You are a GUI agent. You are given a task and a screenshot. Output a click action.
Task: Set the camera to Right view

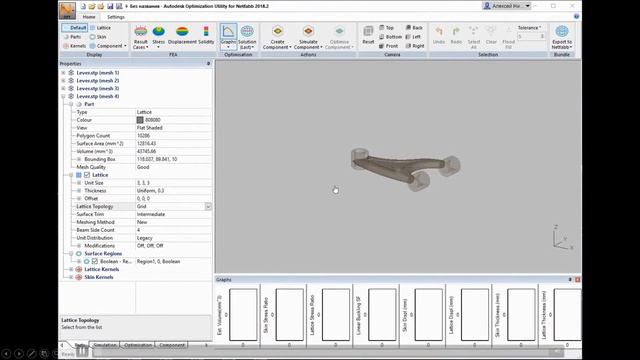pos(415,46)
